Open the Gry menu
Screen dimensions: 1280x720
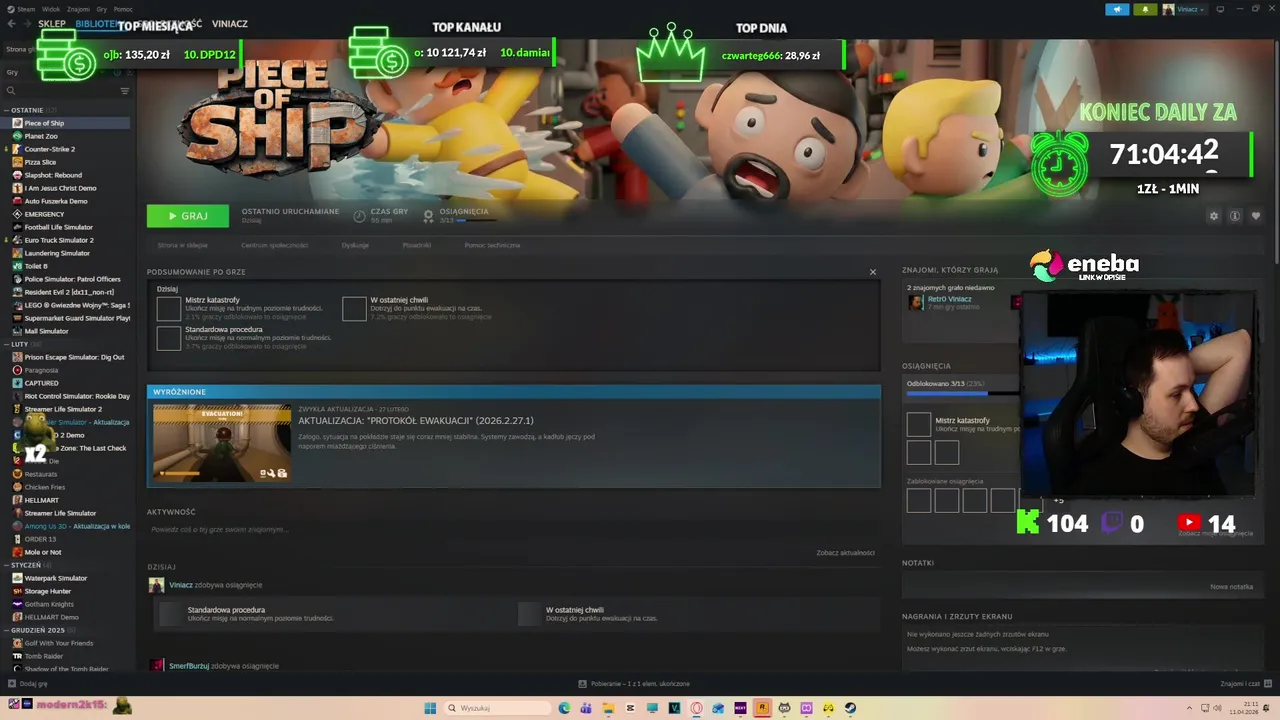point(102,9)
